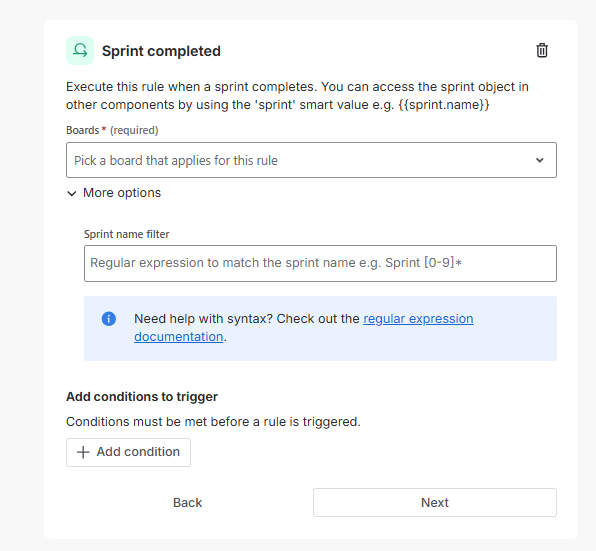The width and height of the screenshot is (596, 551).
Task: Proceed with the Next button
Action: [435, 502]
